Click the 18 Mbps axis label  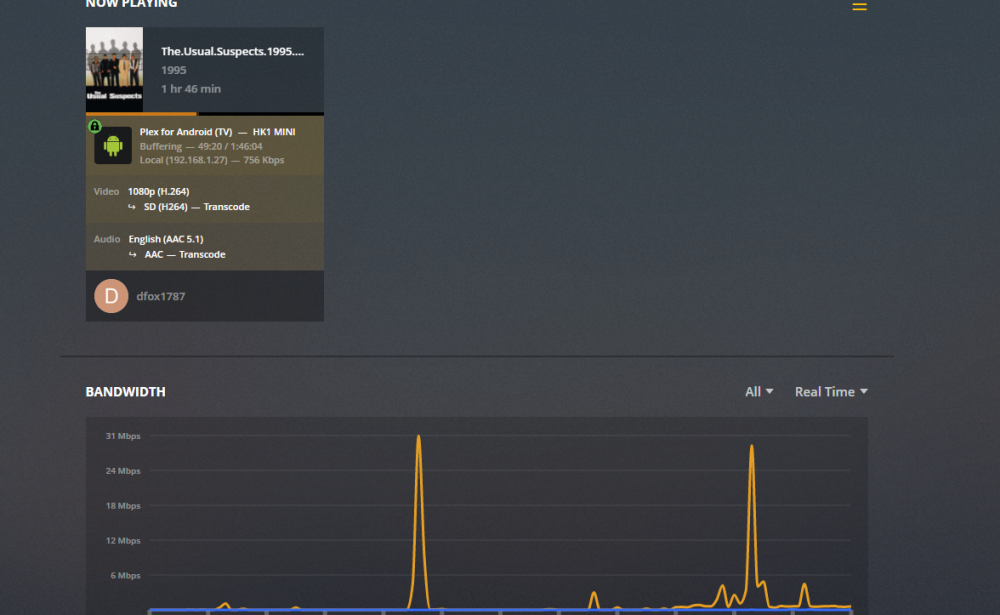(x=123, y=506)
